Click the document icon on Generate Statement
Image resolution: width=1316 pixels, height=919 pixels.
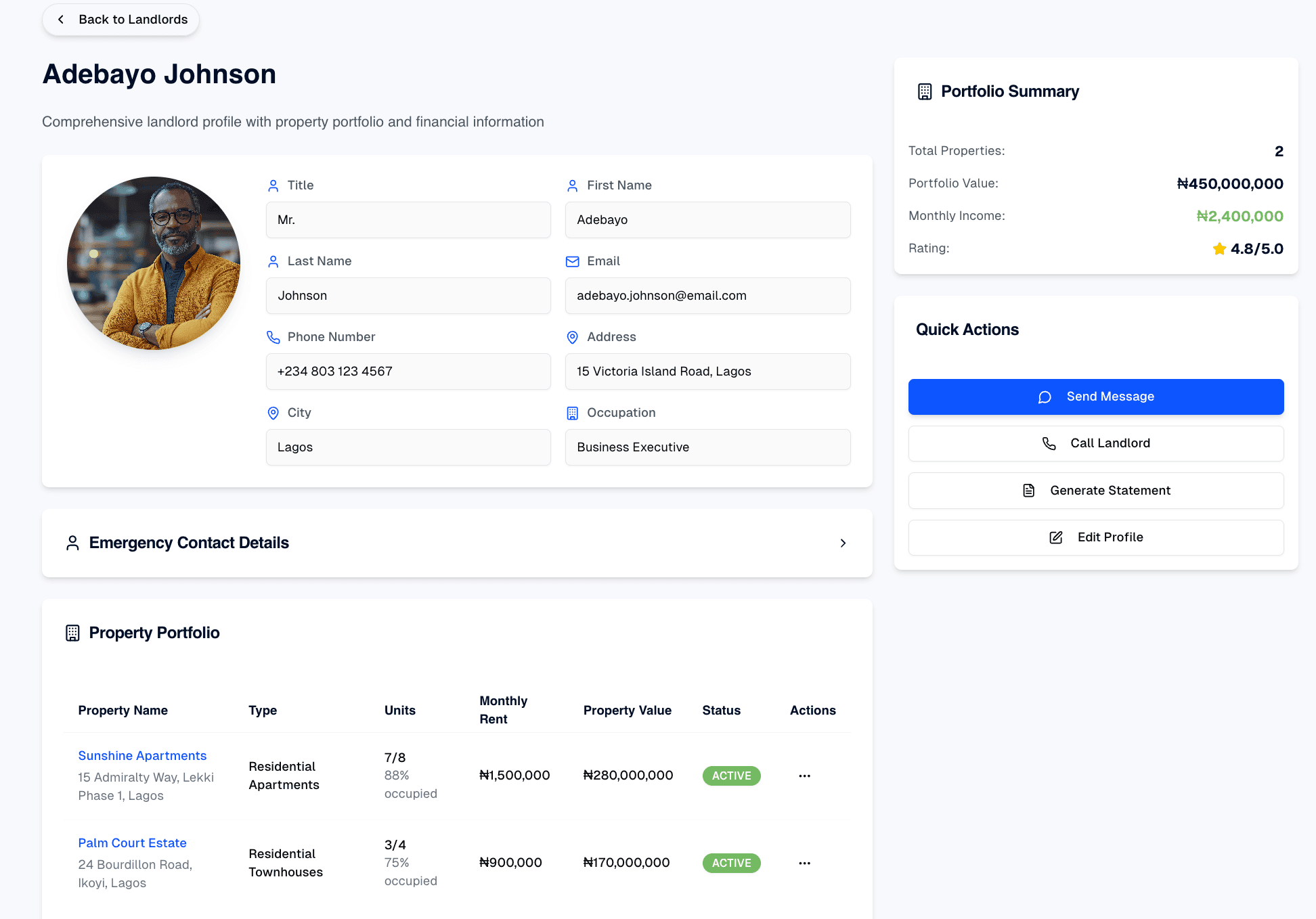1029,490
